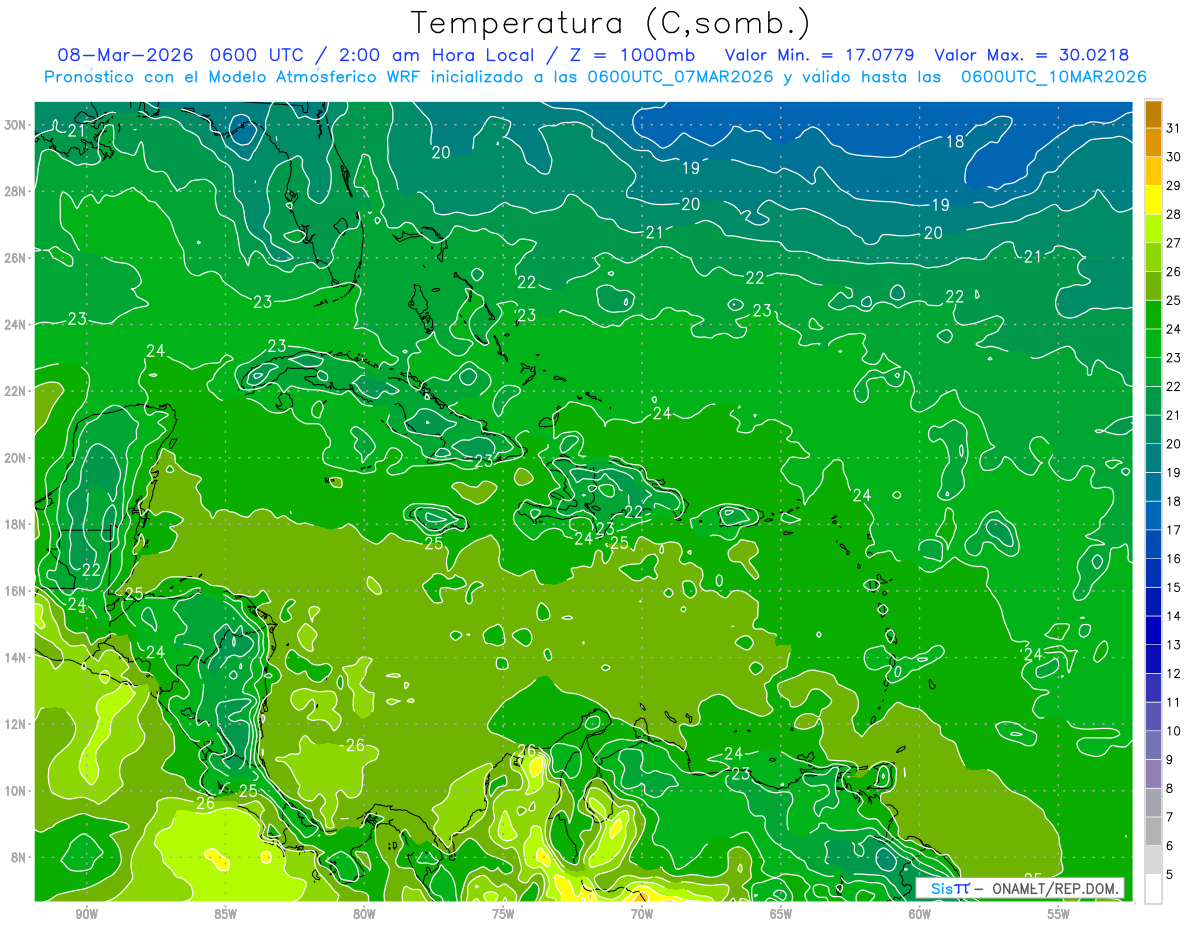
Task: Click the 55W longitude axis label
Action: [1059, 914]
